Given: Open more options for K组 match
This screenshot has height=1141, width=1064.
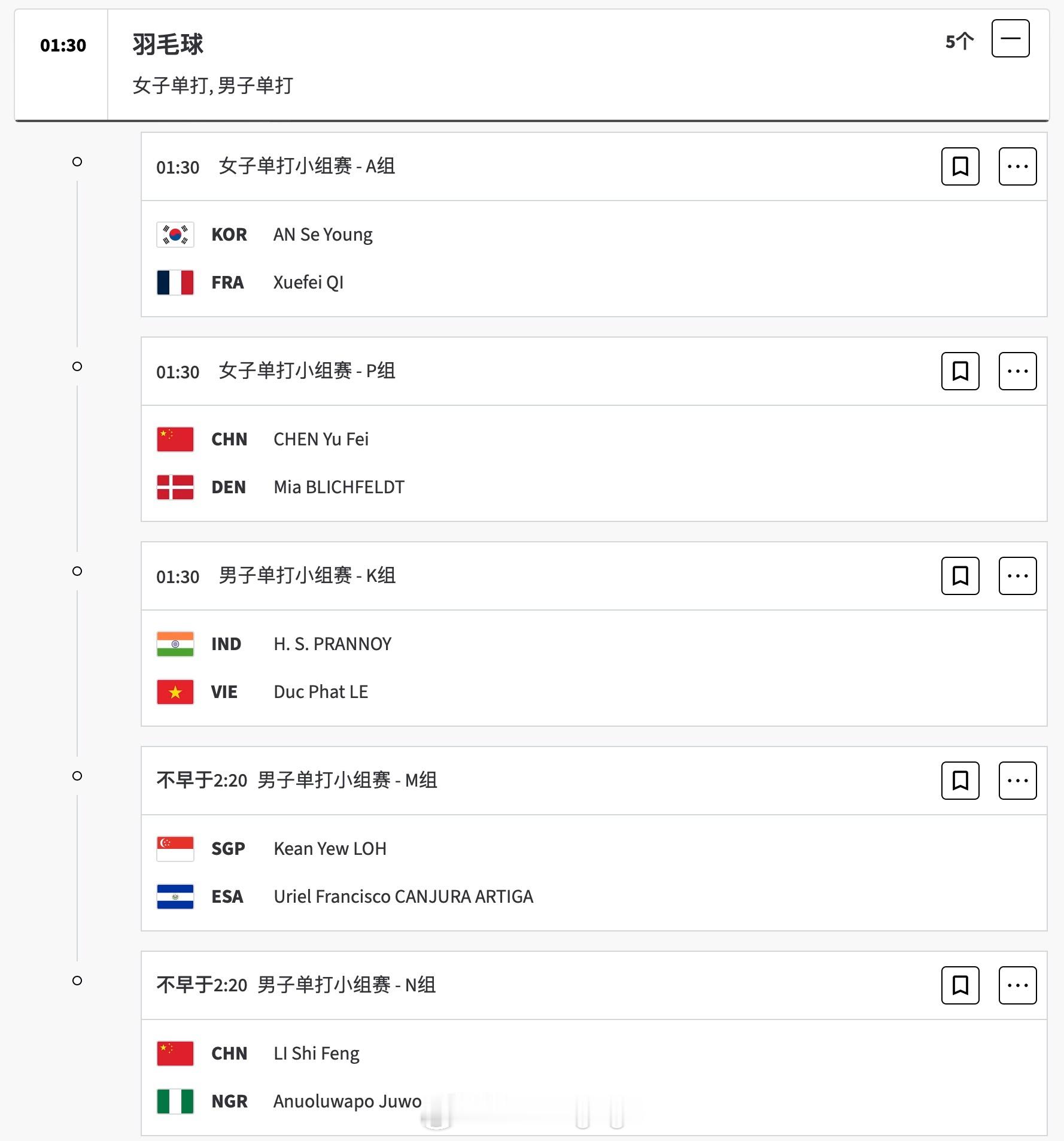Looking at the screenshot, I should pos(1017,576).
